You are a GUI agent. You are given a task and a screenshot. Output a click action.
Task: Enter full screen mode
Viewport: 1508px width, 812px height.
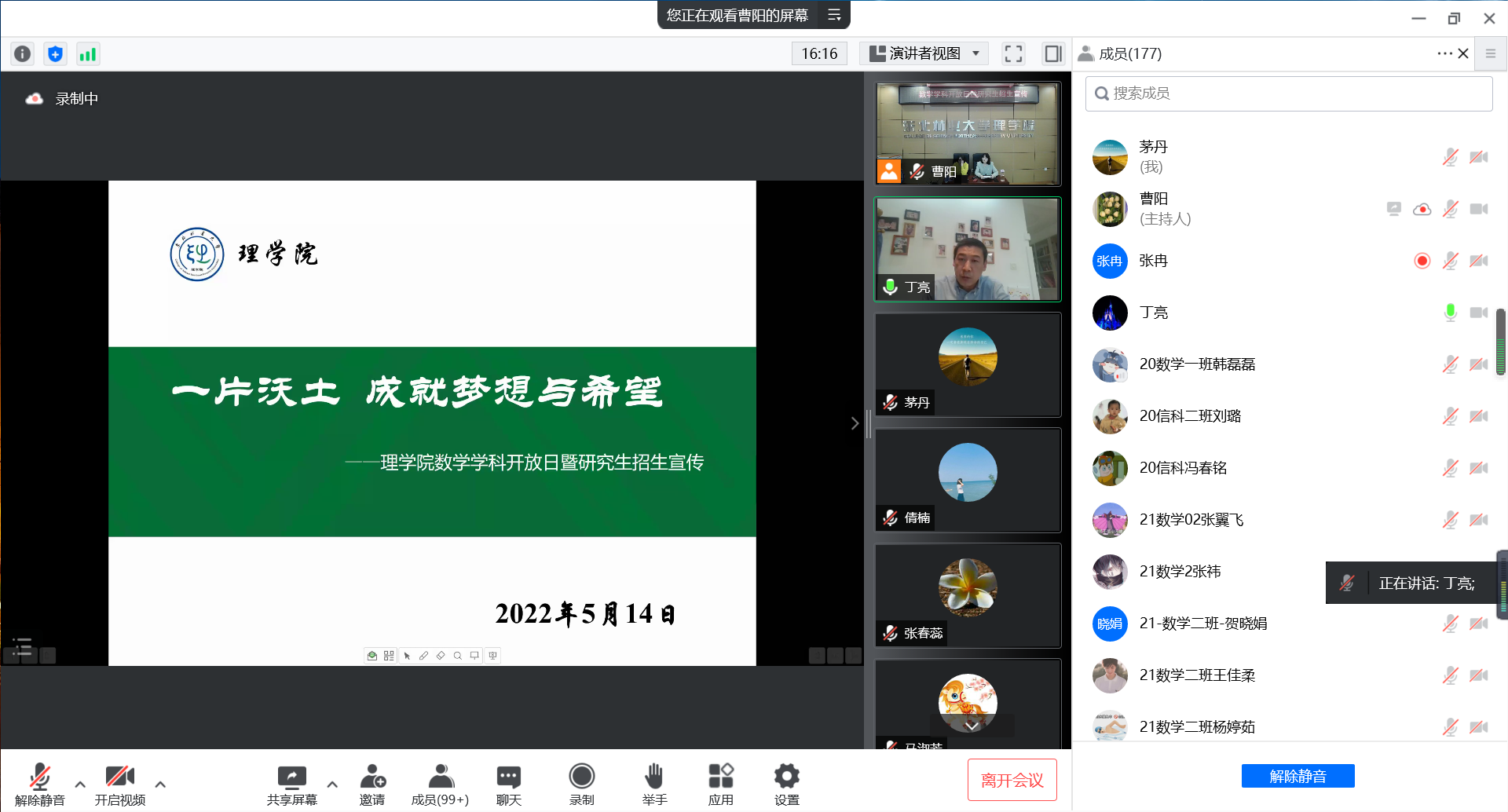pos(1013,53)
